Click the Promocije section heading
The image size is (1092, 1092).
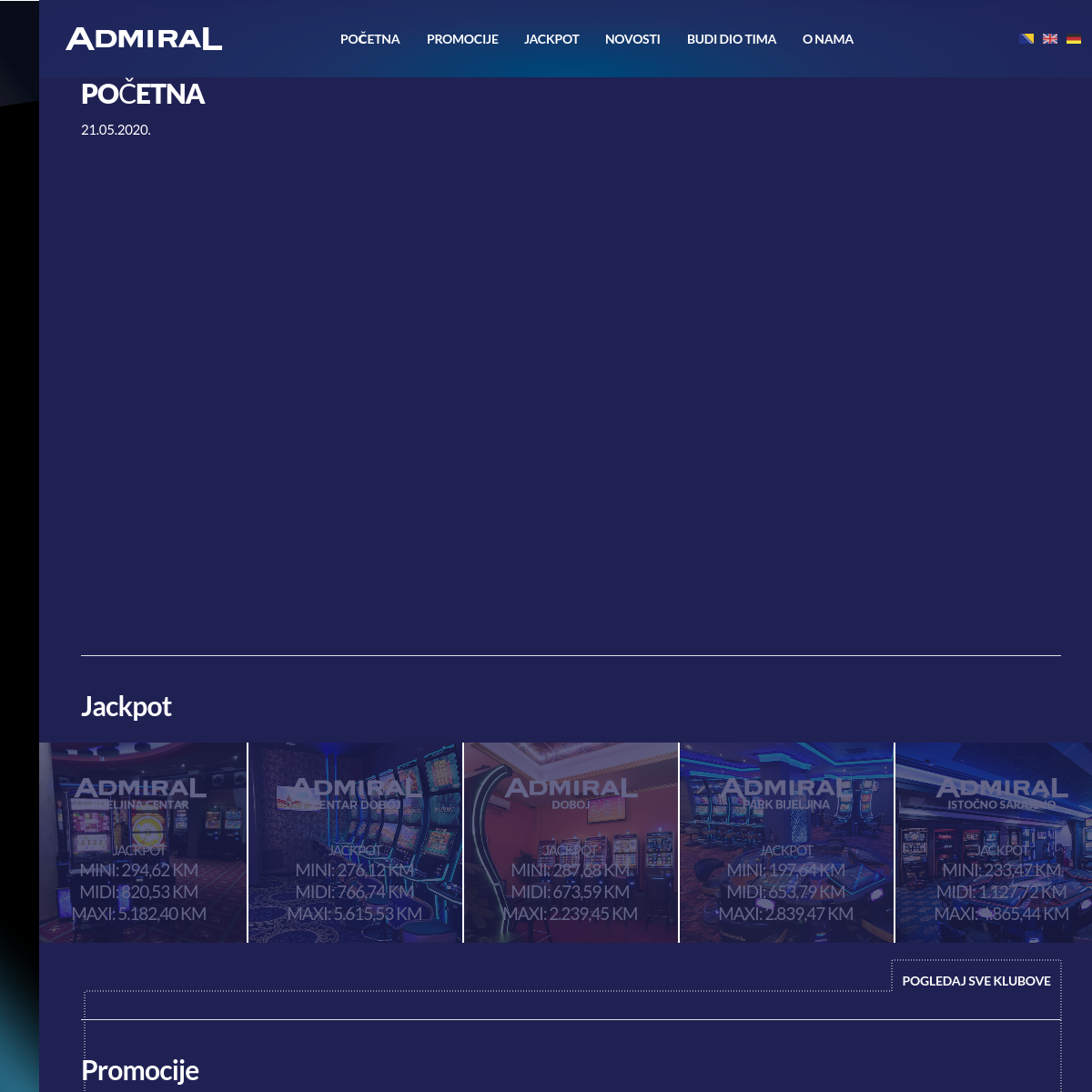point(140,1070)
